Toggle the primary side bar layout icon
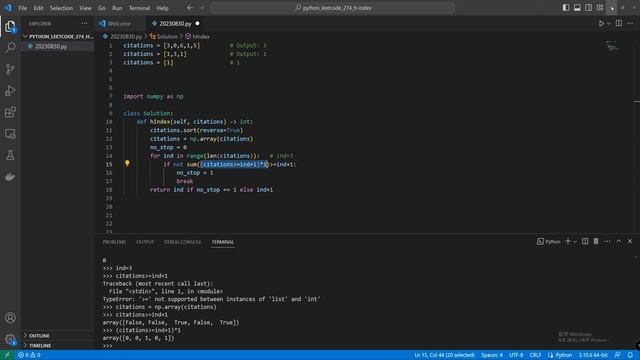The height and width of the screenshot is (360, 640). [566, 8]
